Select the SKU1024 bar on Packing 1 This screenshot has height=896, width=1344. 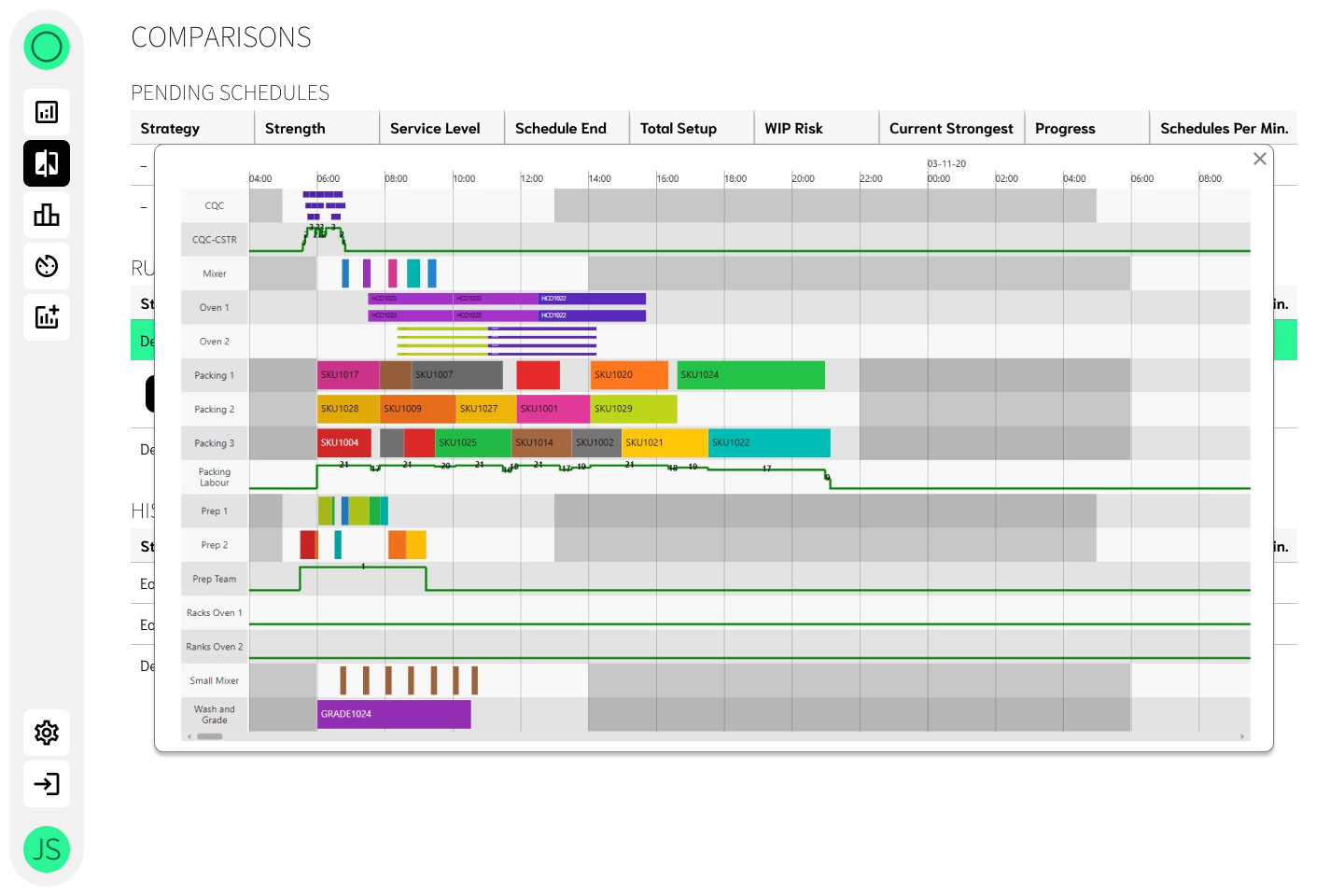pyautogui.click(x=750, y=375)
